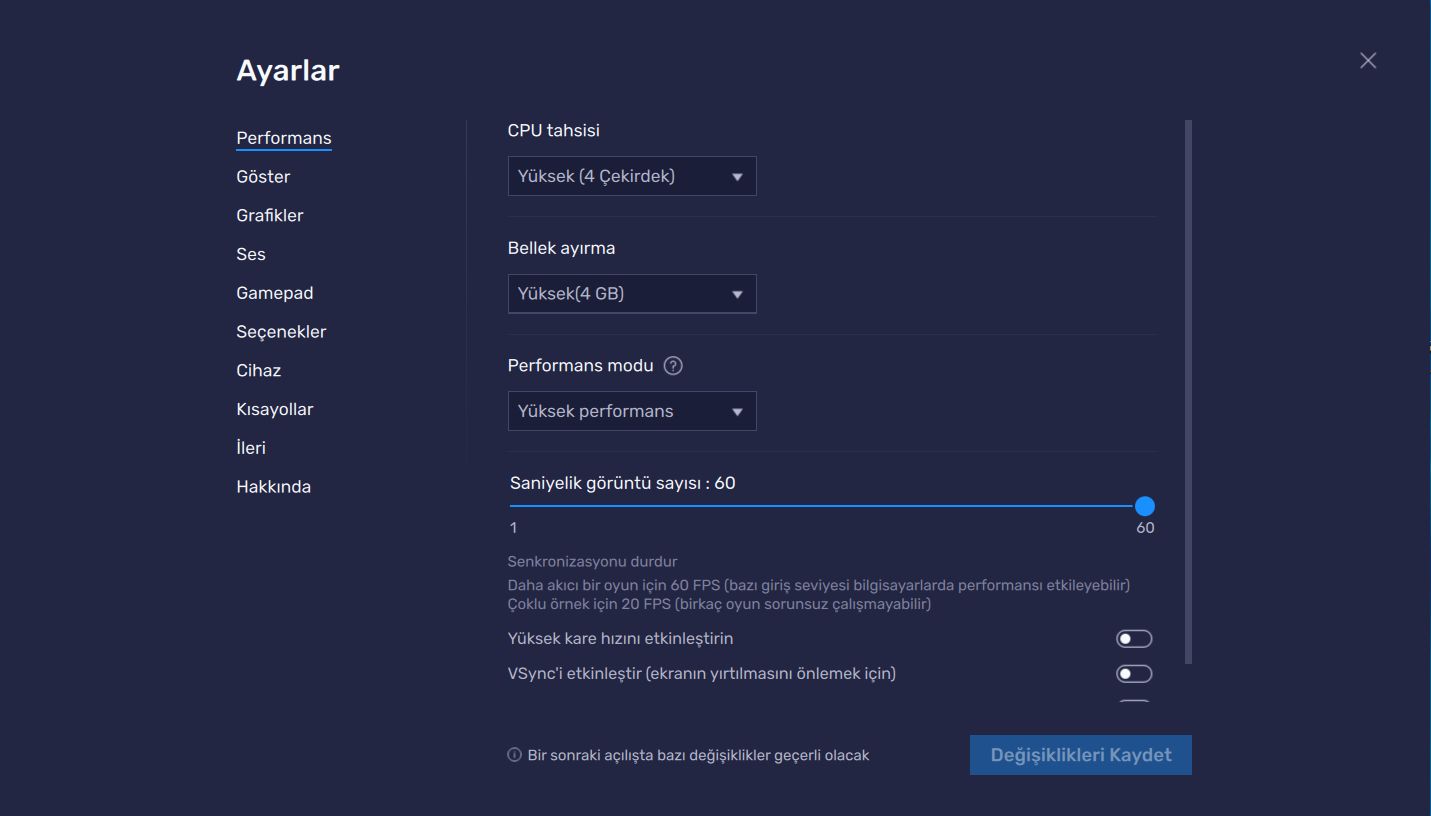Switch to Kısayollar section
The image size is (1431, 816).
tap(275, 409)
